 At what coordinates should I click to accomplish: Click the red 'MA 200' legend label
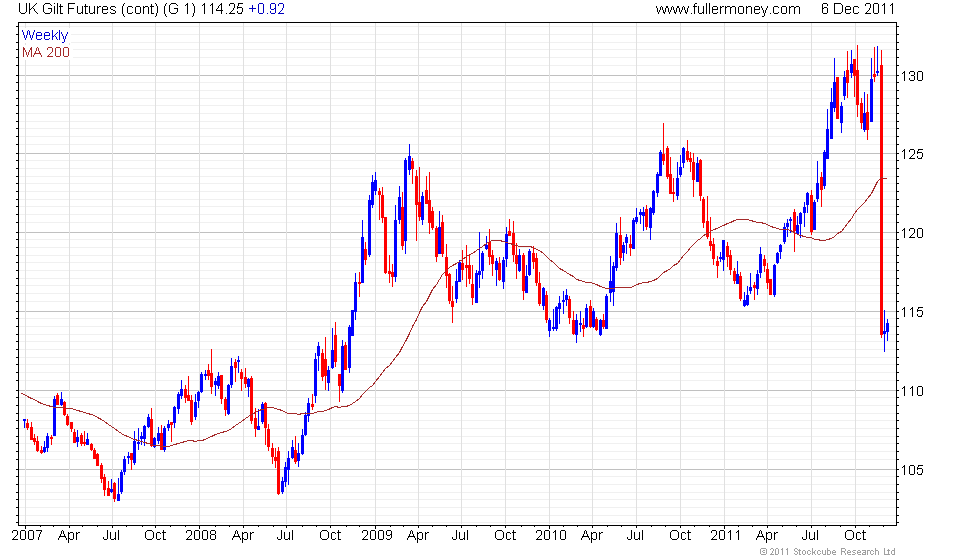pyautogui.click(x=46, y=52)
